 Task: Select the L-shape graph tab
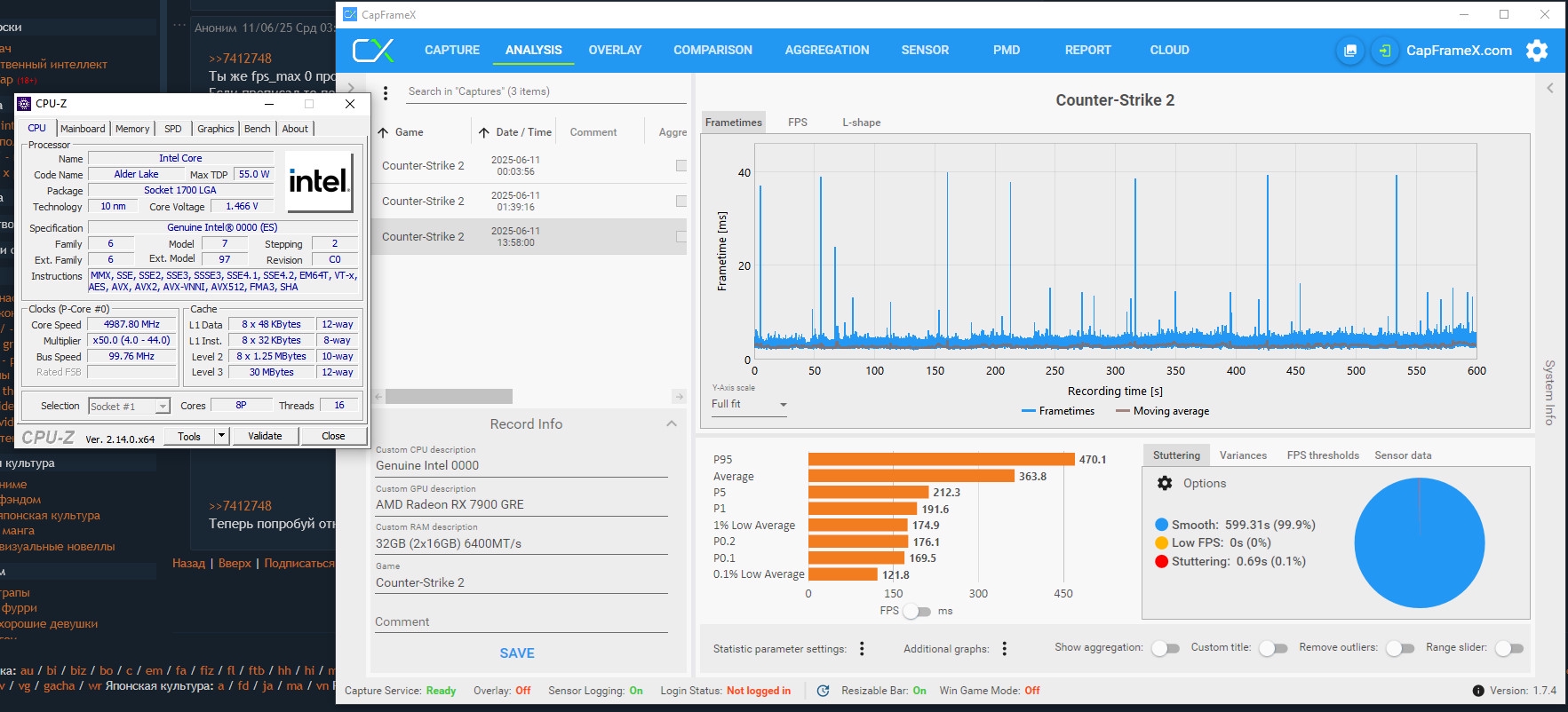[x=862, y=123]
